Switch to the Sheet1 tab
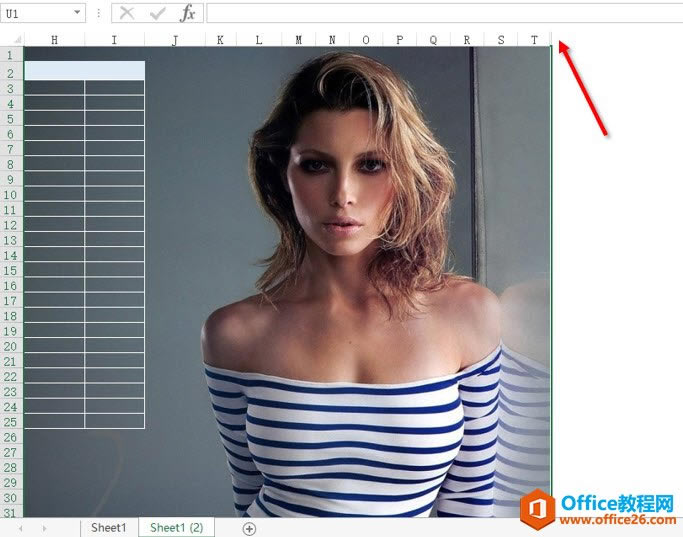Image resolution: width=683 pixels, height=537 pixels. point(109,528)
